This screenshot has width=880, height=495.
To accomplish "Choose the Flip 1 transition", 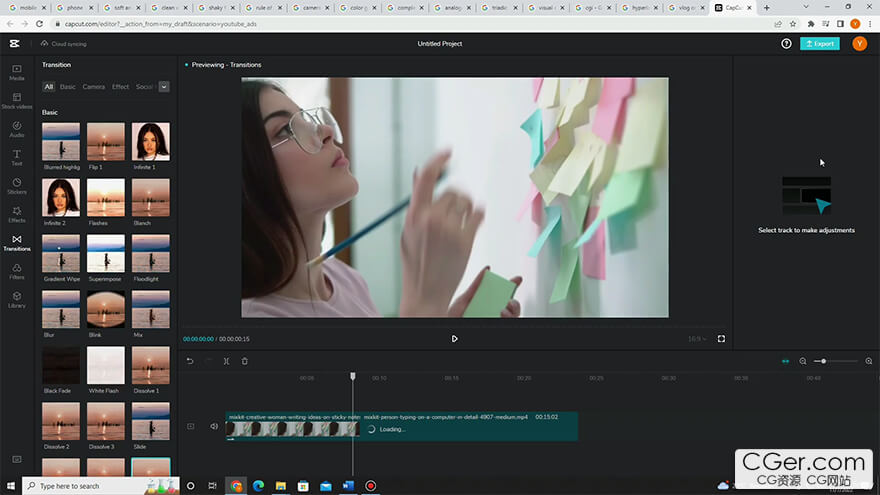I will coord(106,141).
